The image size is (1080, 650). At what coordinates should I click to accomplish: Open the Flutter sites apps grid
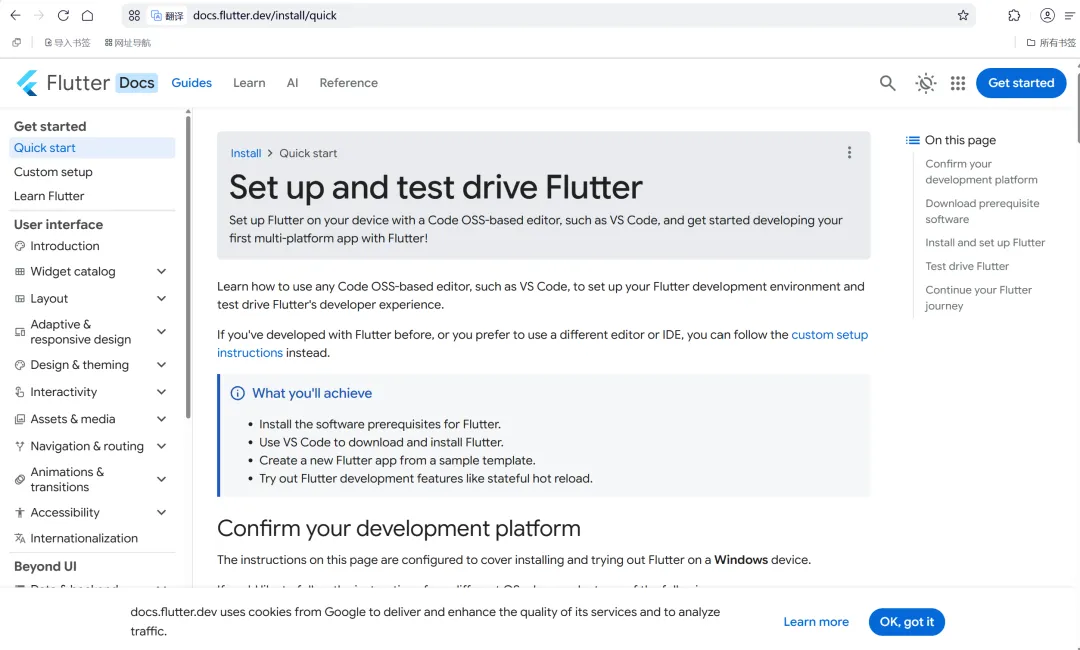coord(957,83)
